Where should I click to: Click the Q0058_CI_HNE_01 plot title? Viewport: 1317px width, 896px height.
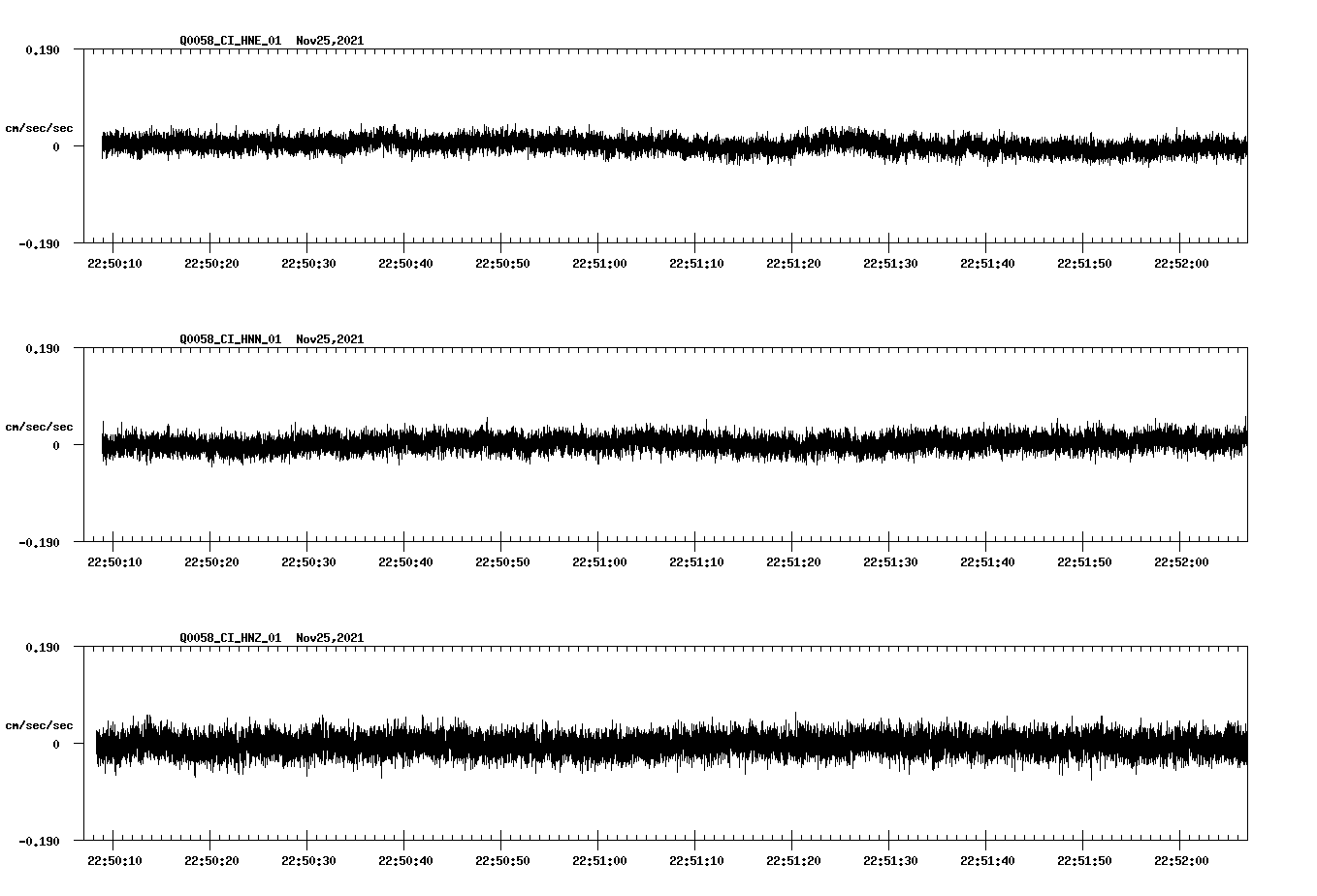(231, 41)
